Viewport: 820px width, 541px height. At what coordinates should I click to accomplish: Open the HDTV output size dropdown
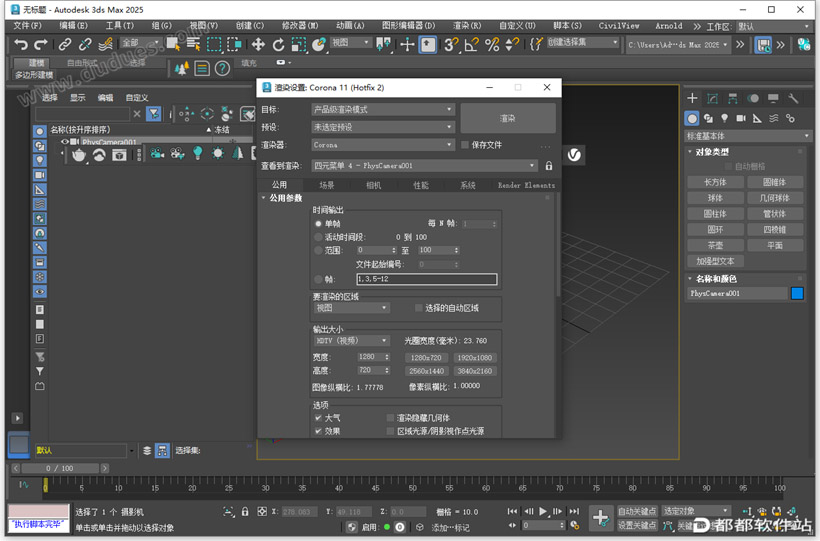coord(351,341)
